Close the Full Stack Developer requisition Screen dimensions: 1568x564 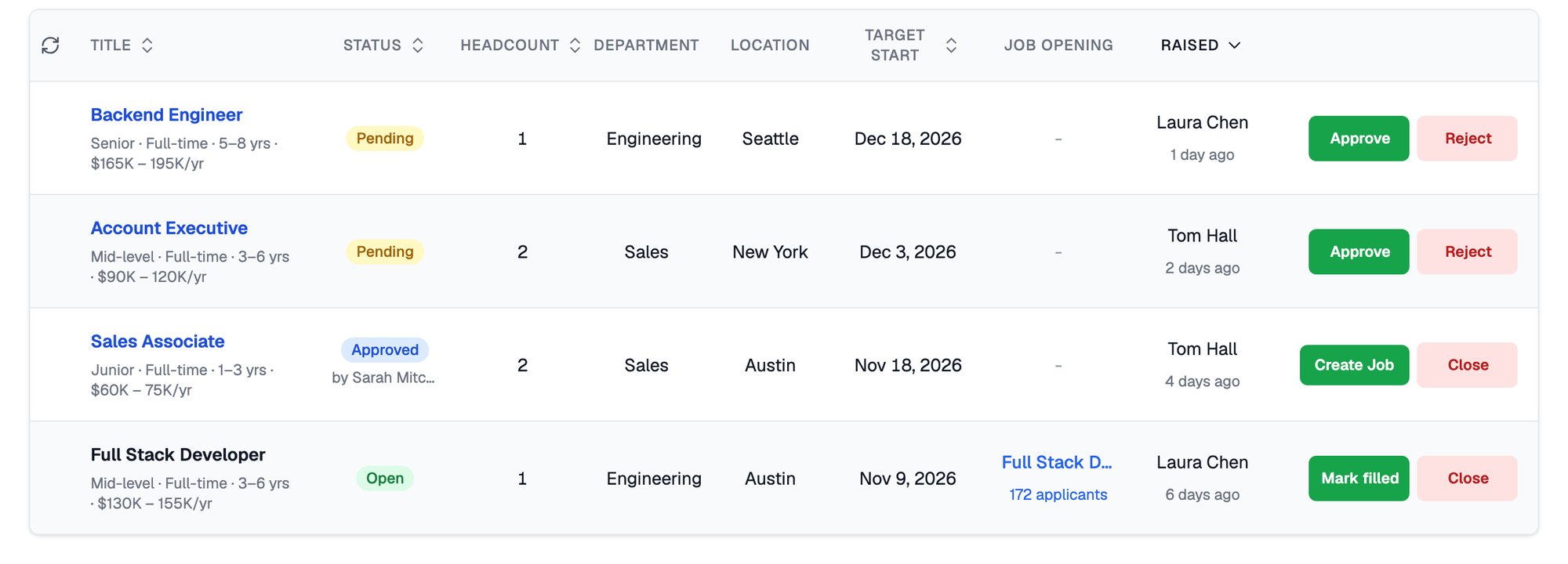1468,479
